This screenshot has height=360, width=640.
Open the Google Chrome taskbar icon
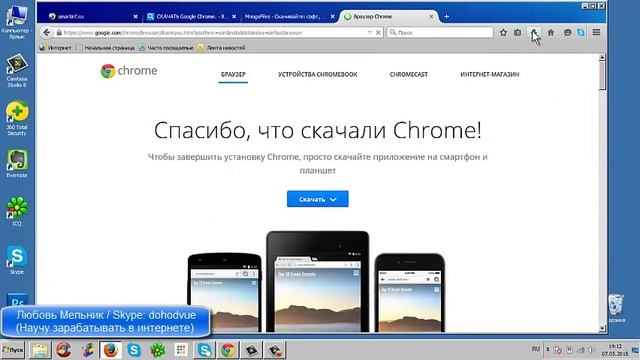click(x=228, y=350)
